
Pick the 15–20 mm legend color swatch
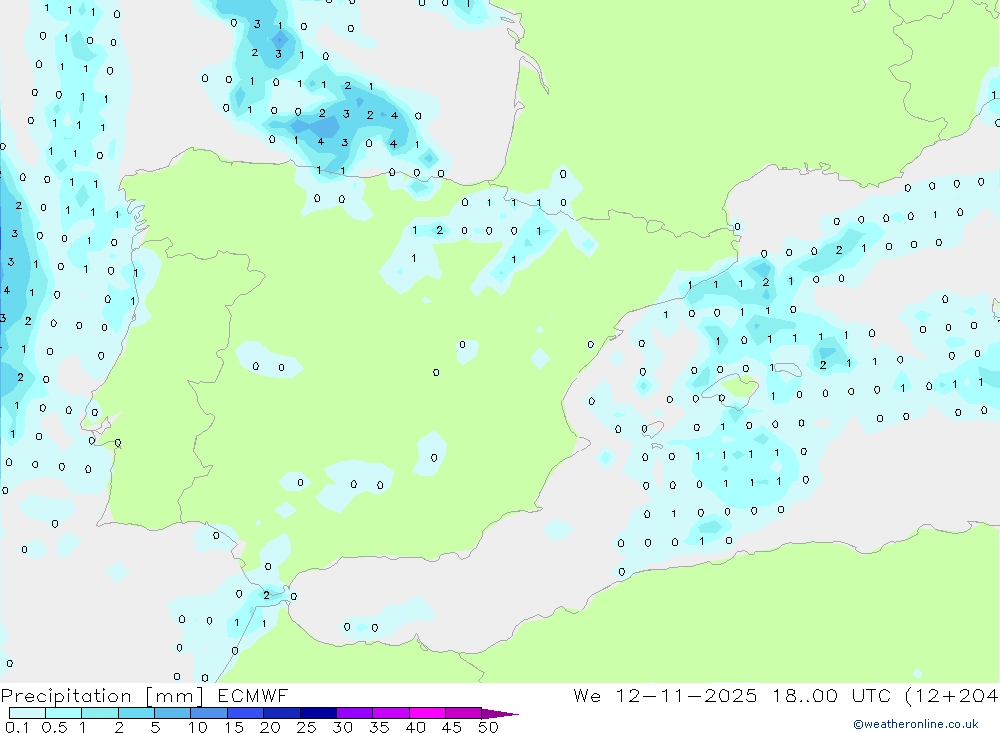245,713
